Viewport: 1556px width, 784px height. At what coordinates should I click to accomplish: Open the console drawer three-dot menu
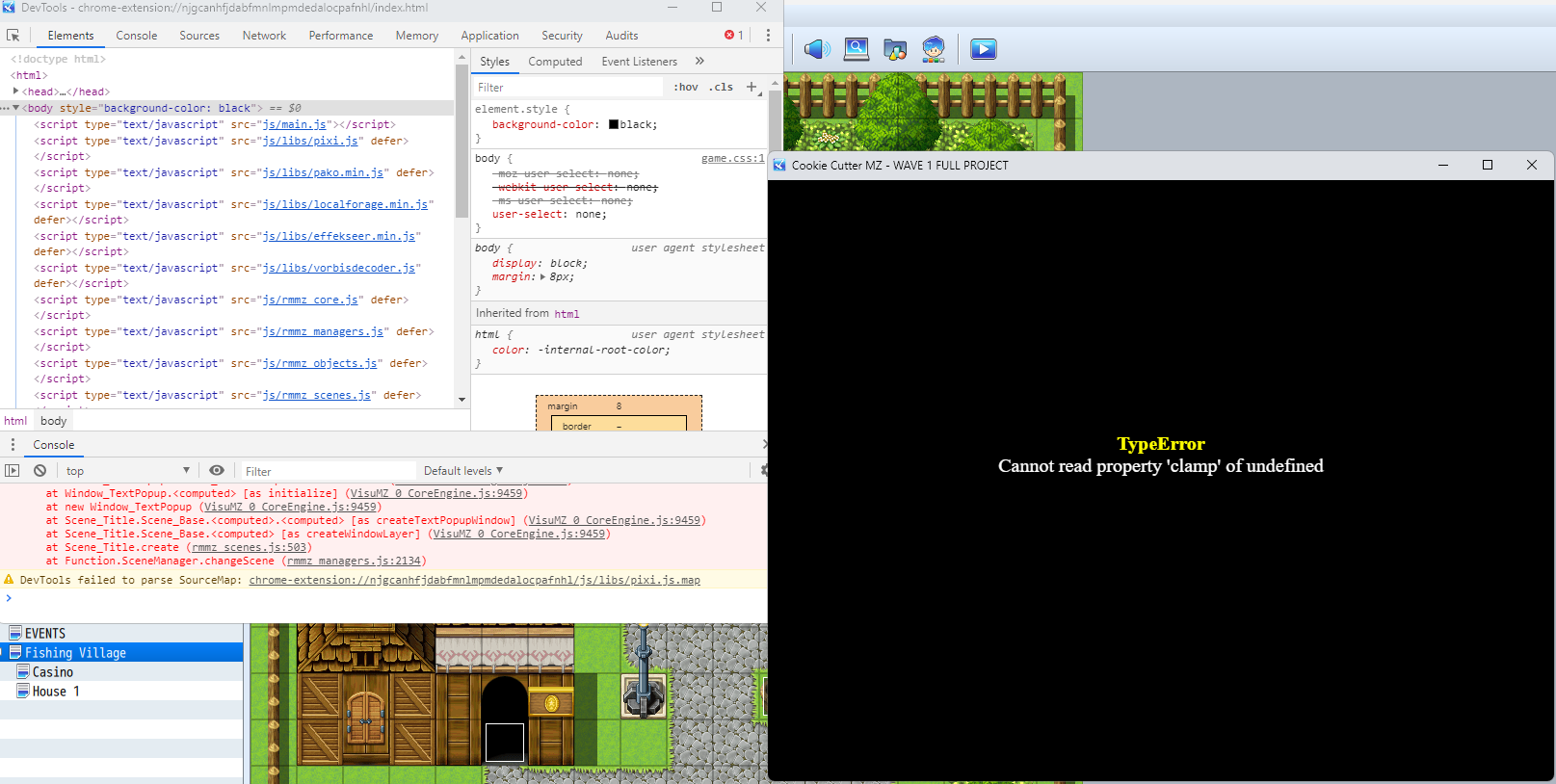(x=13, y=445)
